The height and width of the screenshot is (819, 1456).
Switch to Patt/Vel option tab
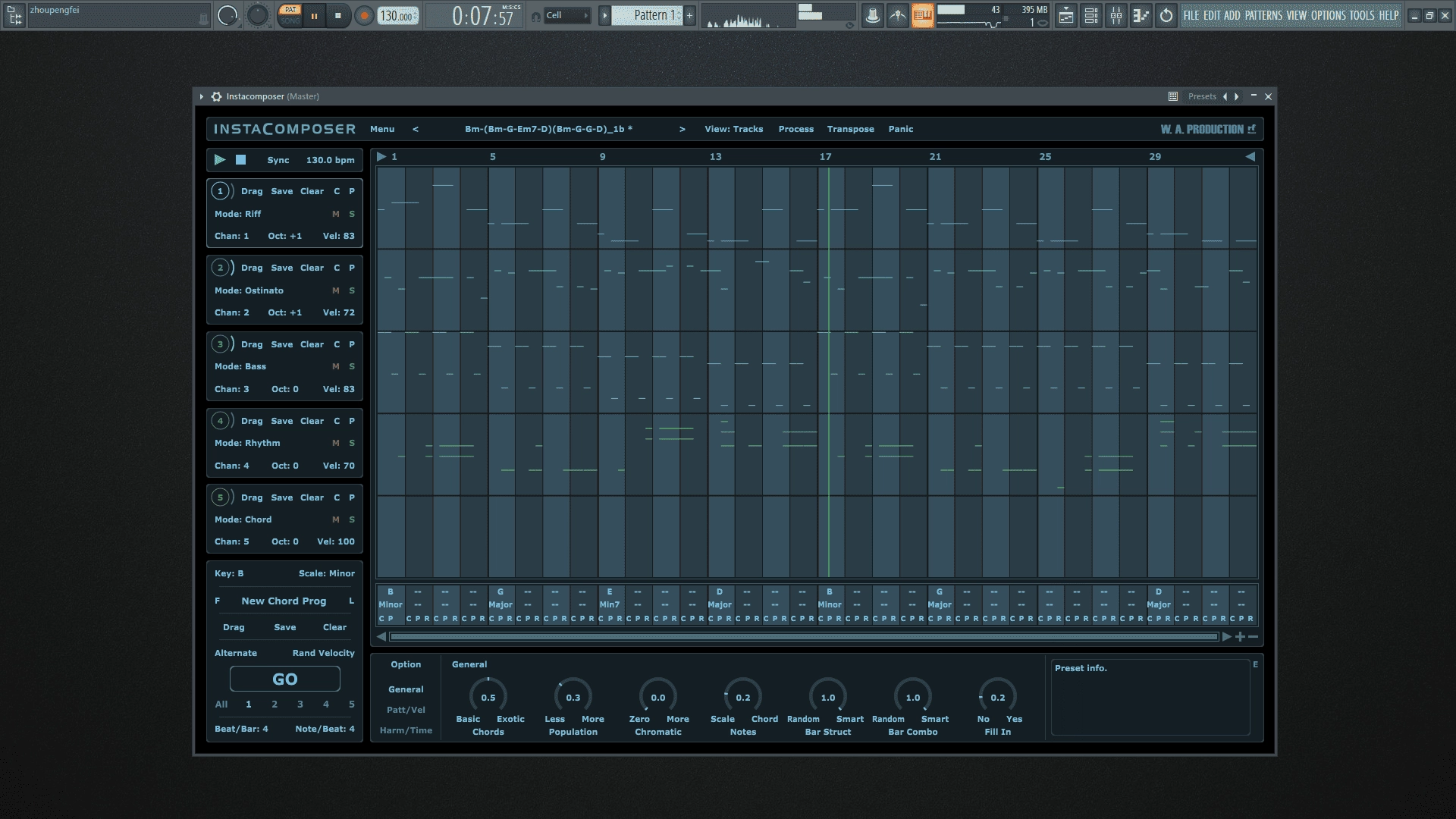(x=406, y=710)
